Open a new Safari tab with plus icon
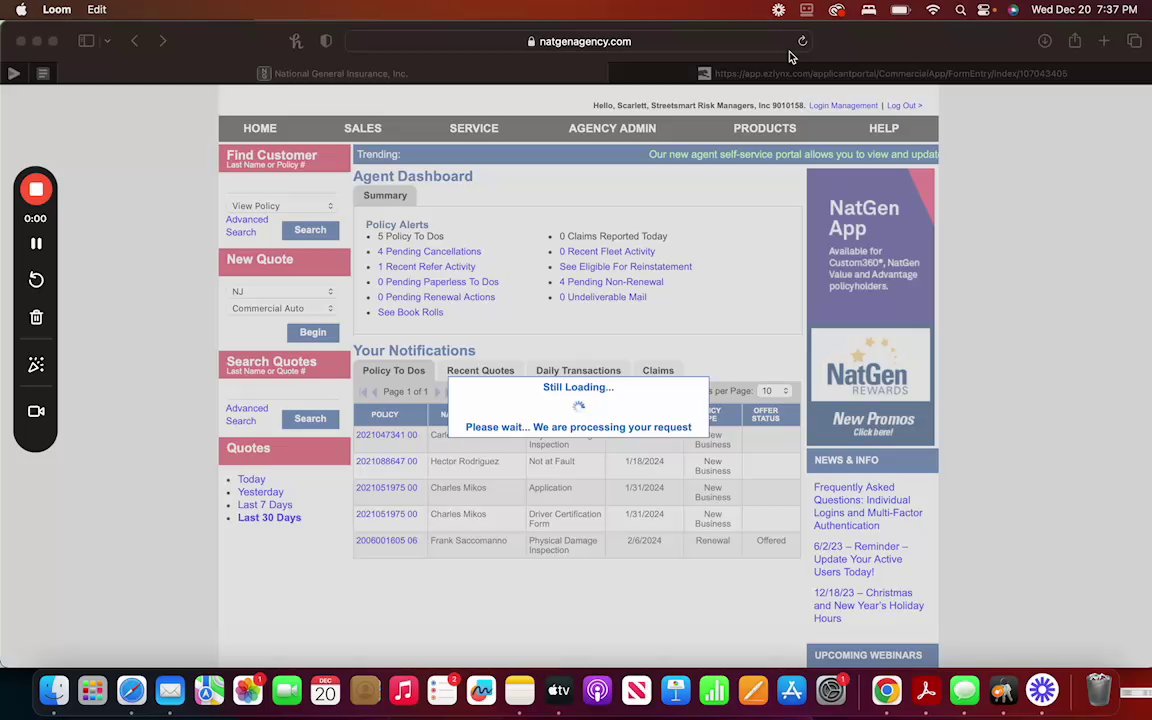 coord(1104,41)
